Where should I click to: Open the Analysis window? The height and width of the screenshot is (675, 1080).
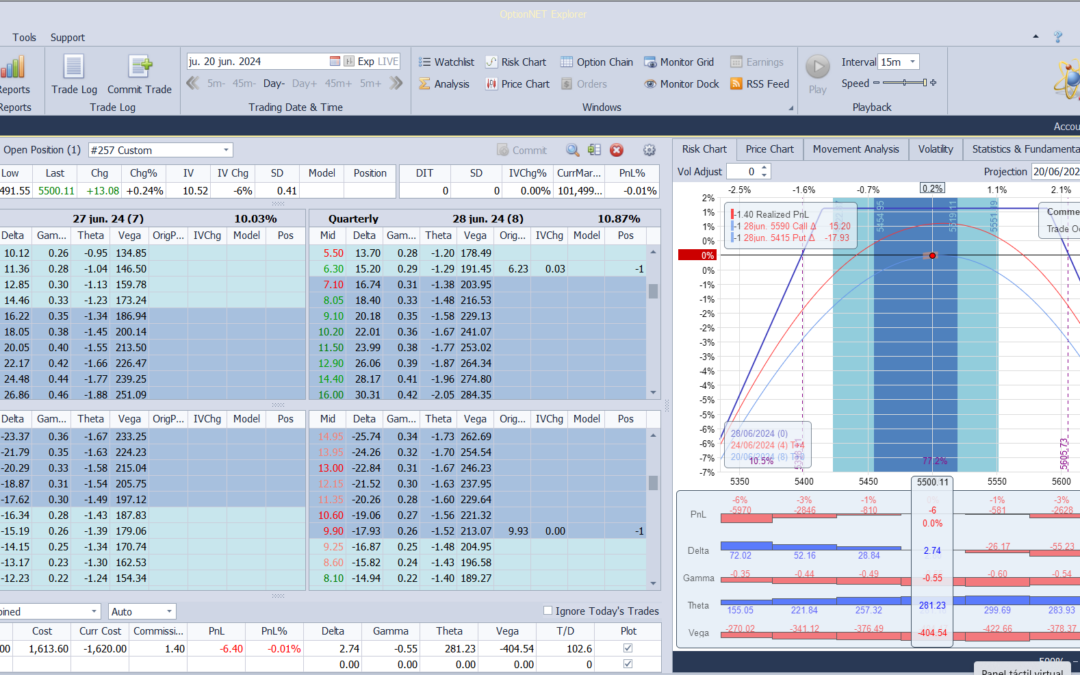click(444, 84)
